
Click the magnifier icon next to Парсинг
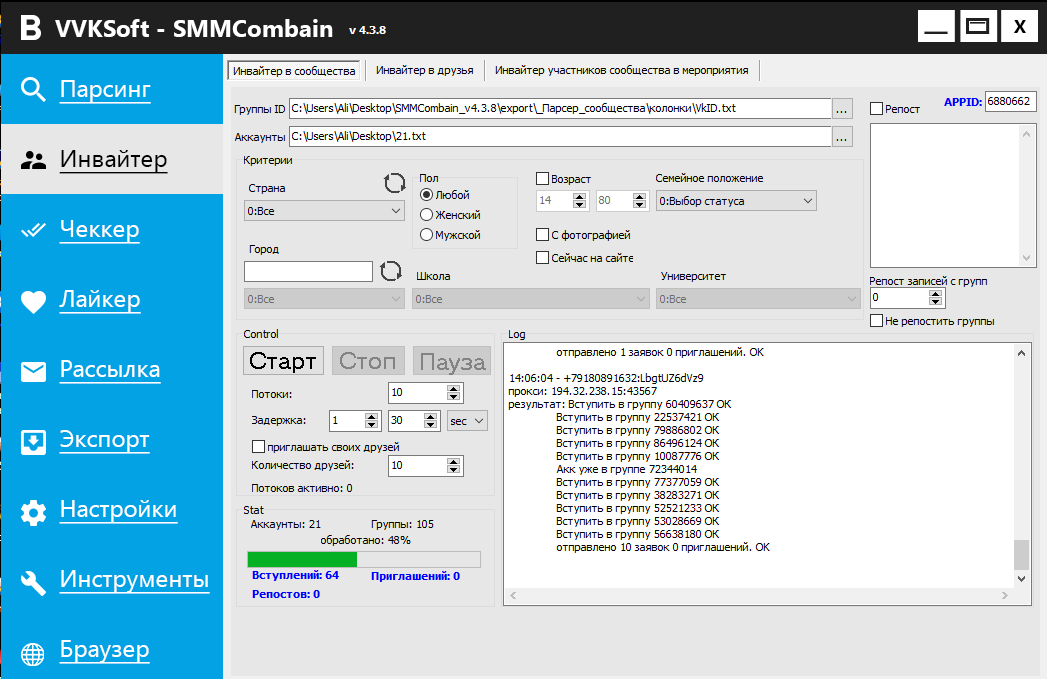tap(34, 90)
